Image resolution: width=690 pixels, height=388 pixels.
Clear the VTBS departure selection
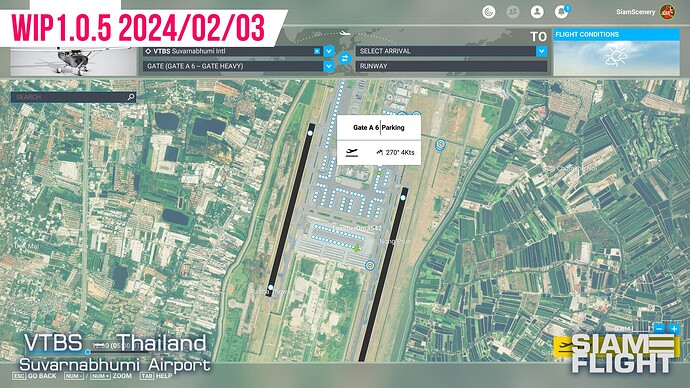tap(317, 51)
